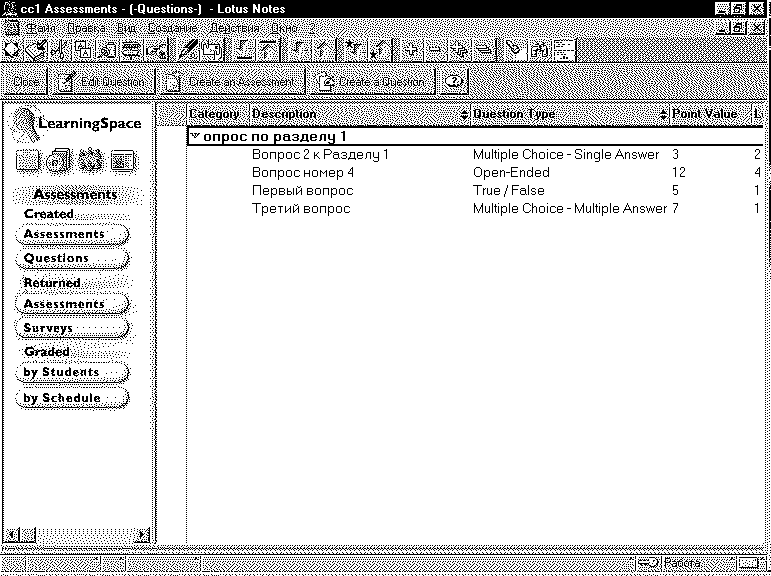The width and height of the screenshot is (771, 576).
Task: Open the LearningSpace Schedule icon
Action: 28,161
